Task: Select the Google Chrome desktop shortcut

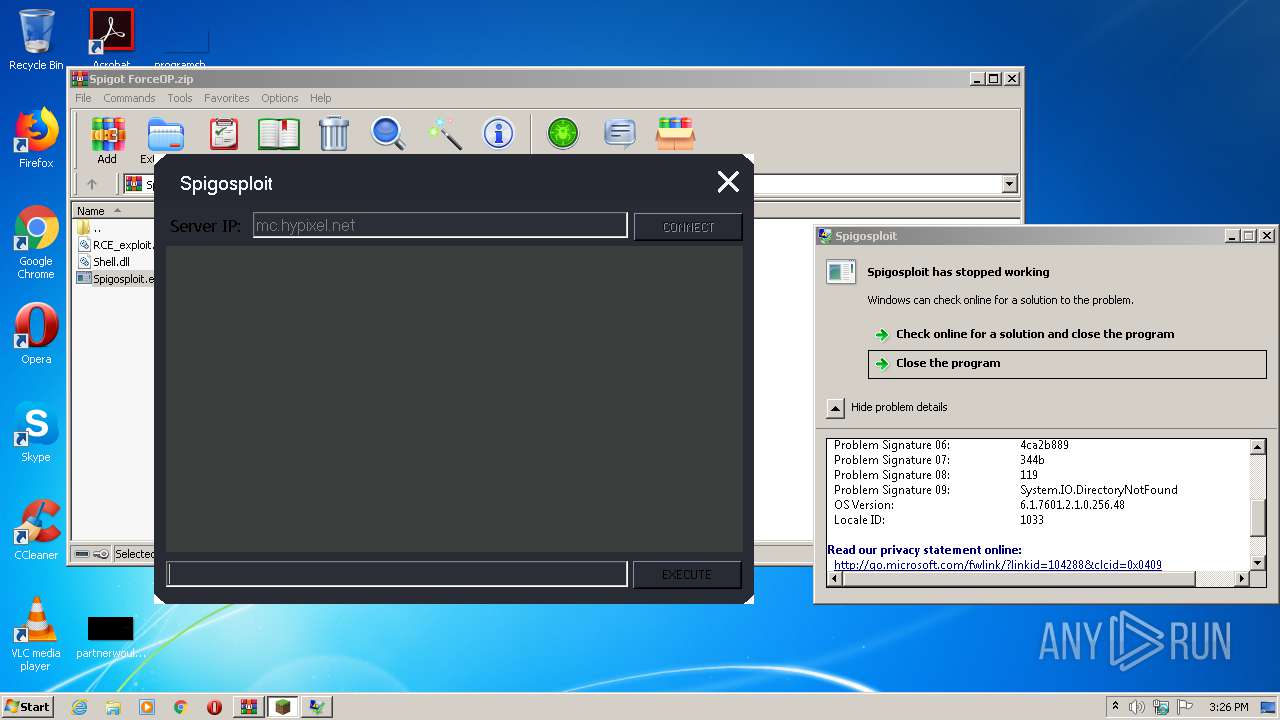Action: tap(36, 242)
